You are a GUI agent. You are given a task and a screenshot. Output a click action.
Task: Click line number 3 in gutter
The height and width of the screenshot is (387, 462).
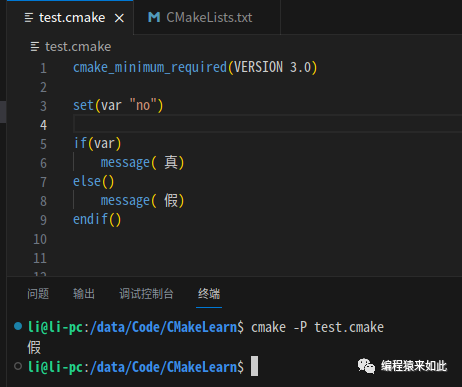pyautogui.click(x=43, y=106)
